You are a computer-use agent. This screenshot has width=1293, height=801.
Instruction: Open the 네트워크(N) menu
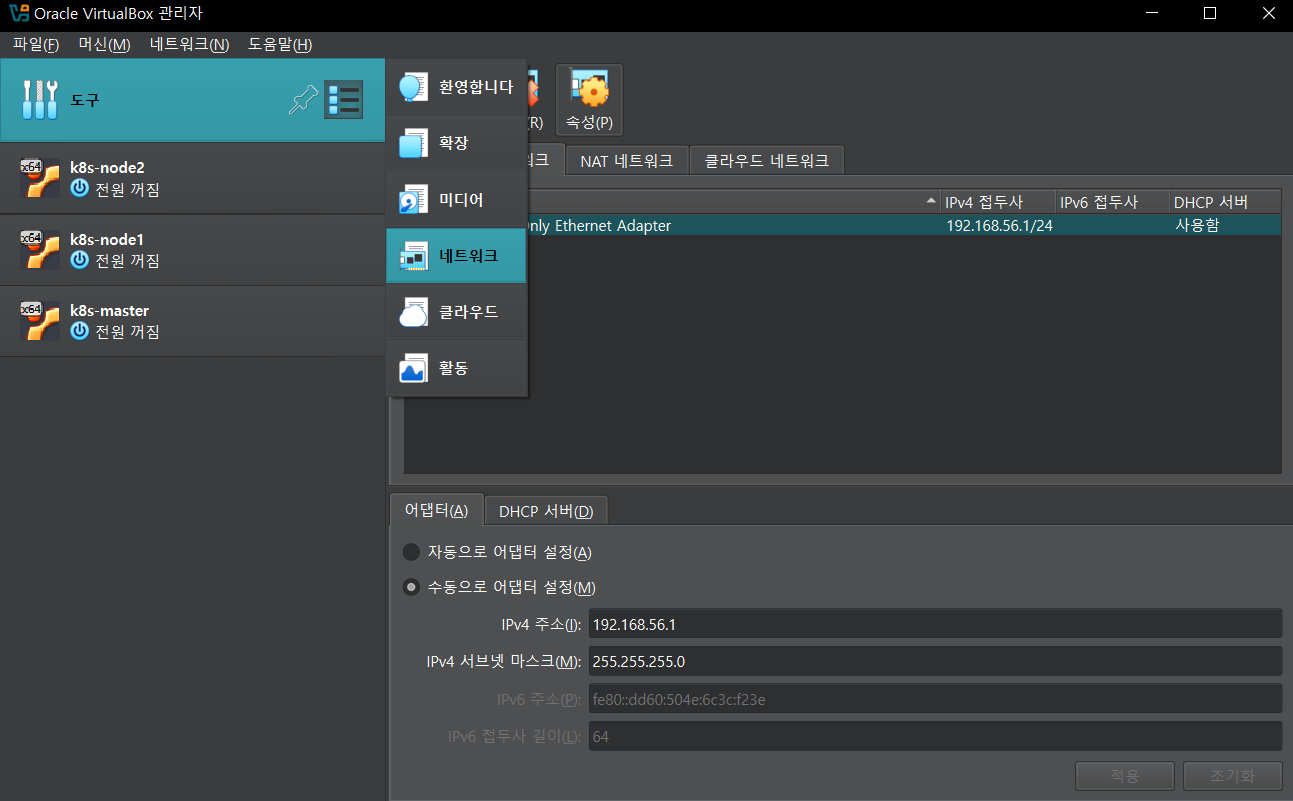[x=189, y=44]
